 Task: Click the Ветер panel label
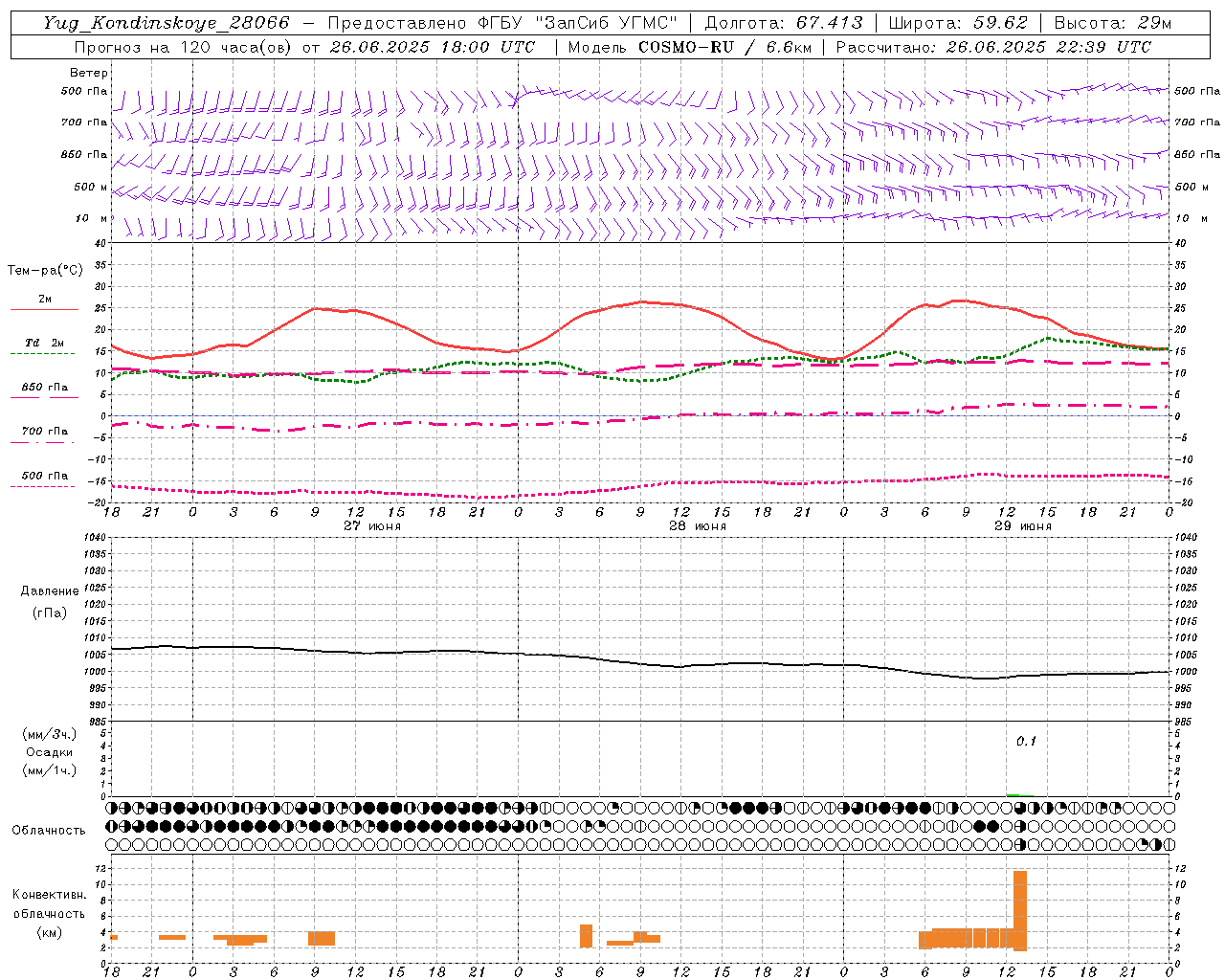coord(89,73)
